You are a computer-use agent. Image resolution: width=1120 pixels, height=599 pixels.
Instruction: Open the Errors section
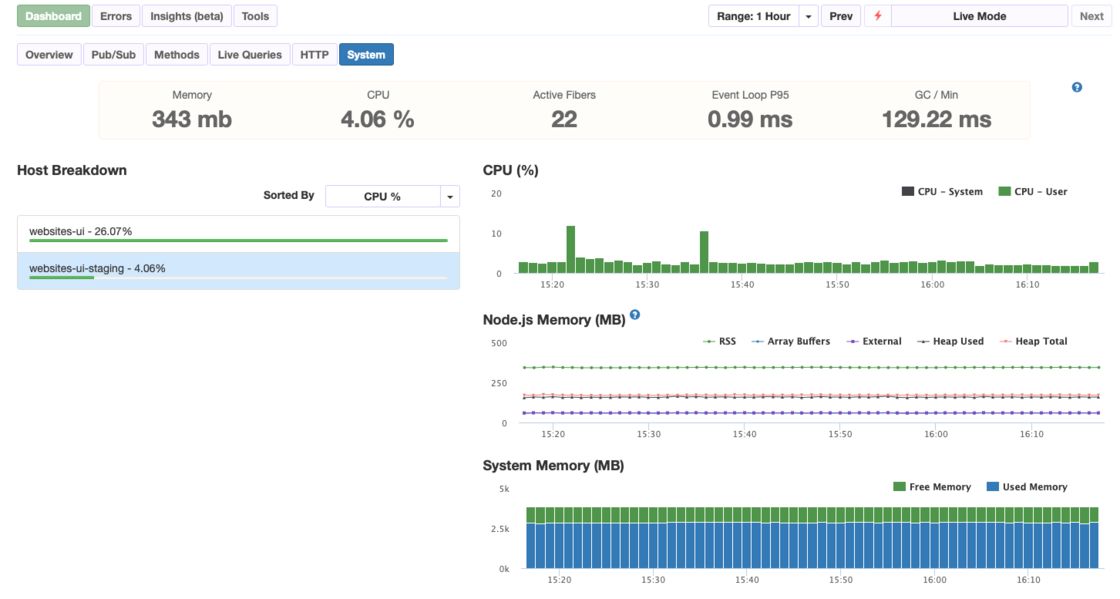(x=116, y=15)
